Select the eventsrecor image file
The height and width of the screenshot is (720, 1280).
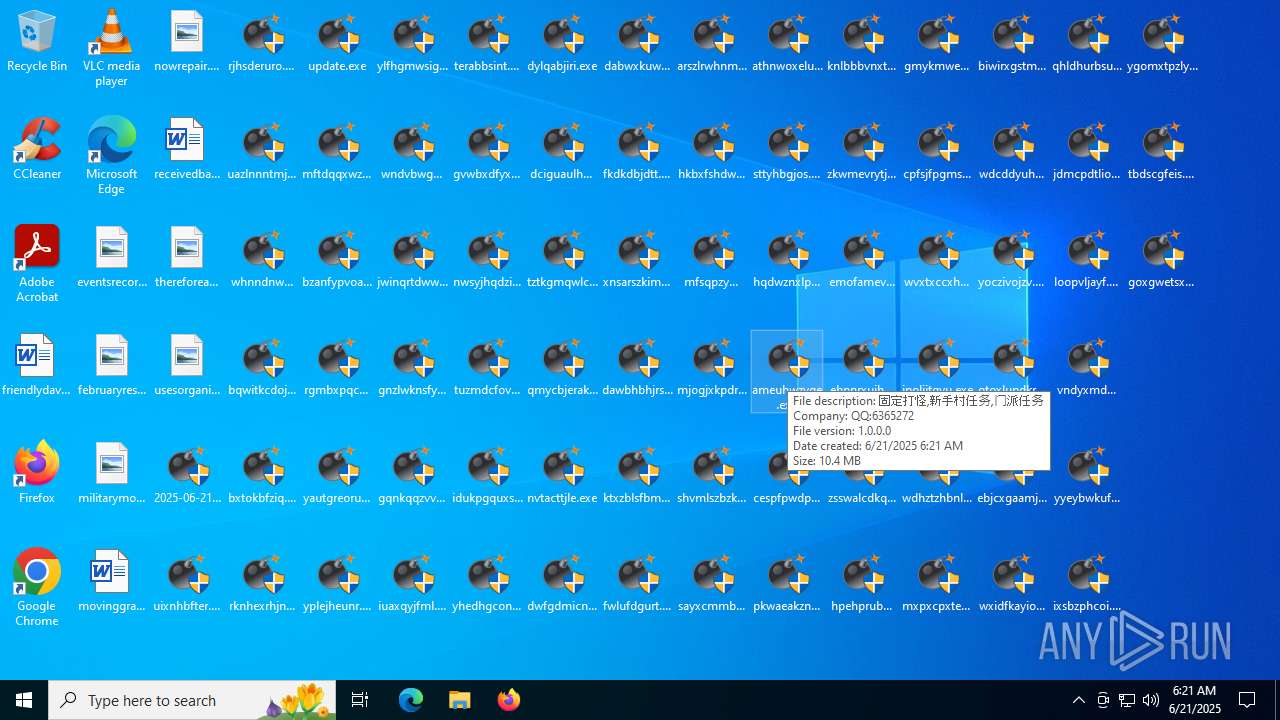(111, 258)
